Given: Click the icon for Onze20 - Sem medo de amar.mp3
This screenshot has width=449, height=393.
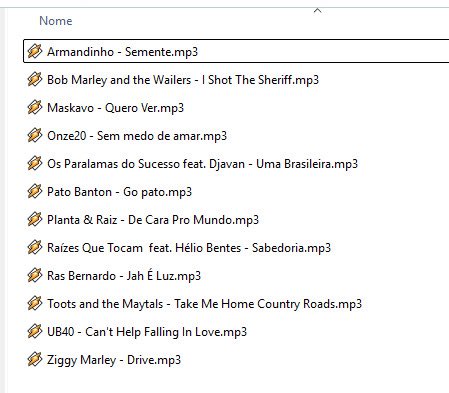Looking at the screenshot, I should pyautogui.click(x=35, y=135).
